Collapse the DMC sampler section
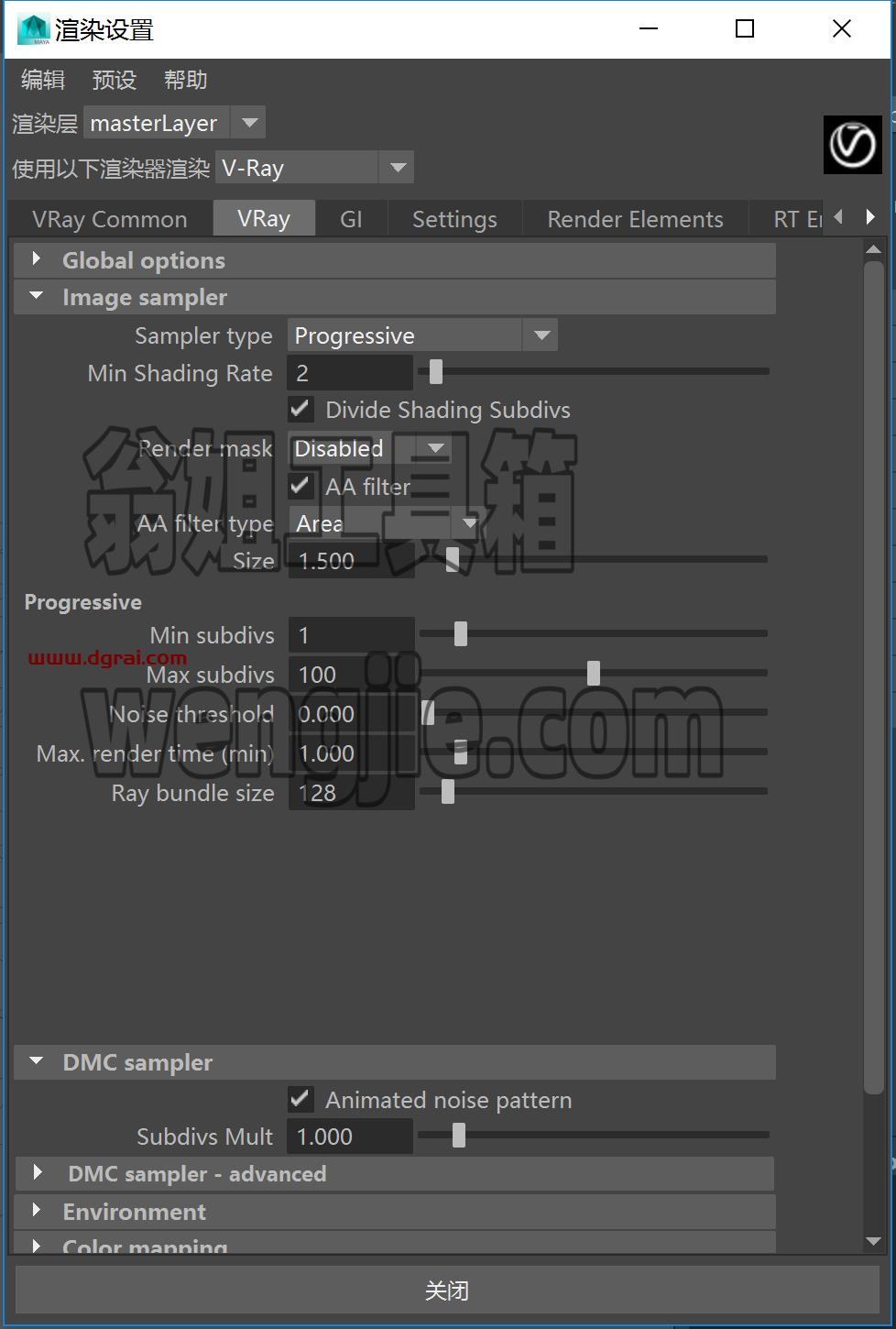 (x=395, y=1062)
